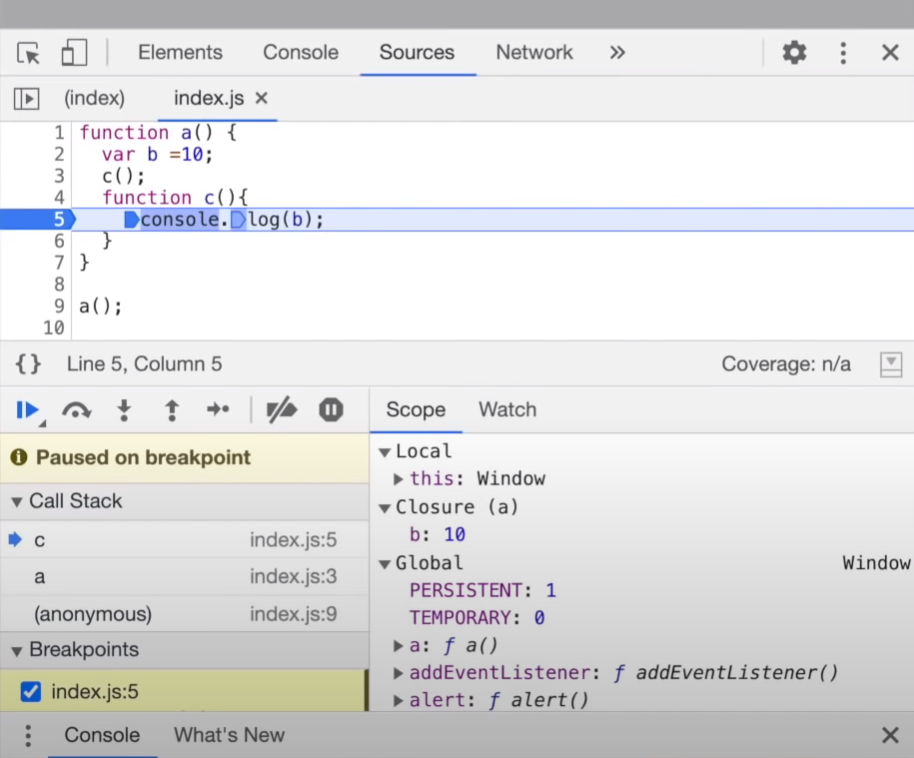This screenshot has width=914, height=758.
Task: Switch to the Network tab
Action: 534,53
